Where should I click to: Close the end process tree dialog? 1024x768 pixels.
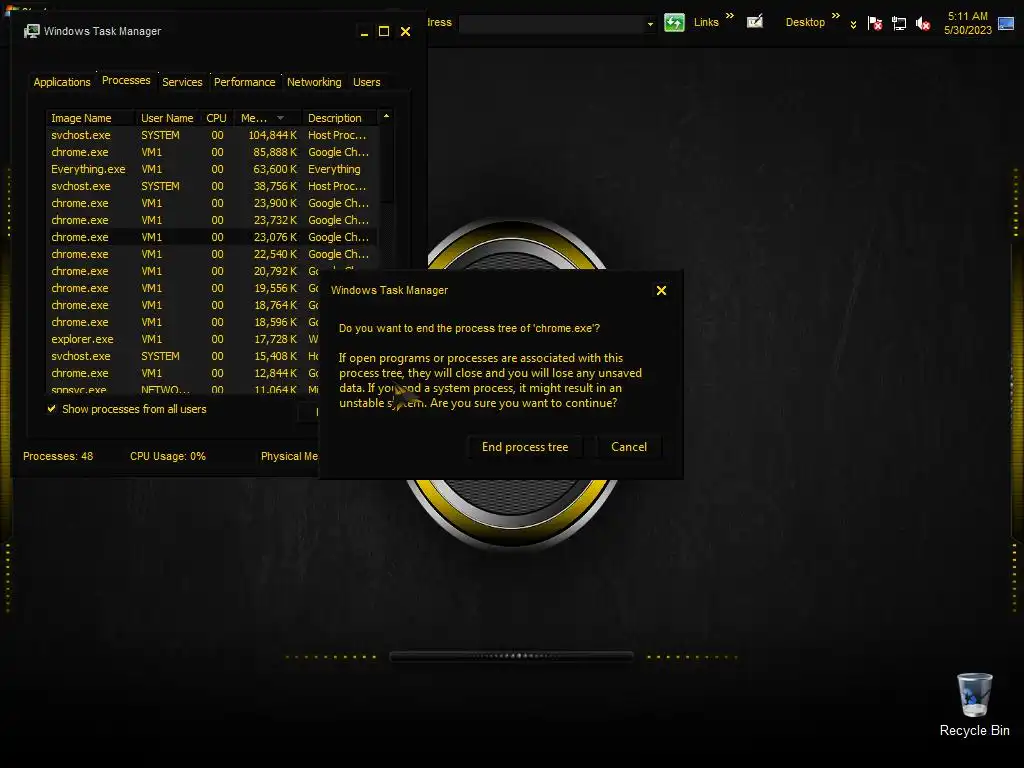[x=661, y=291]
